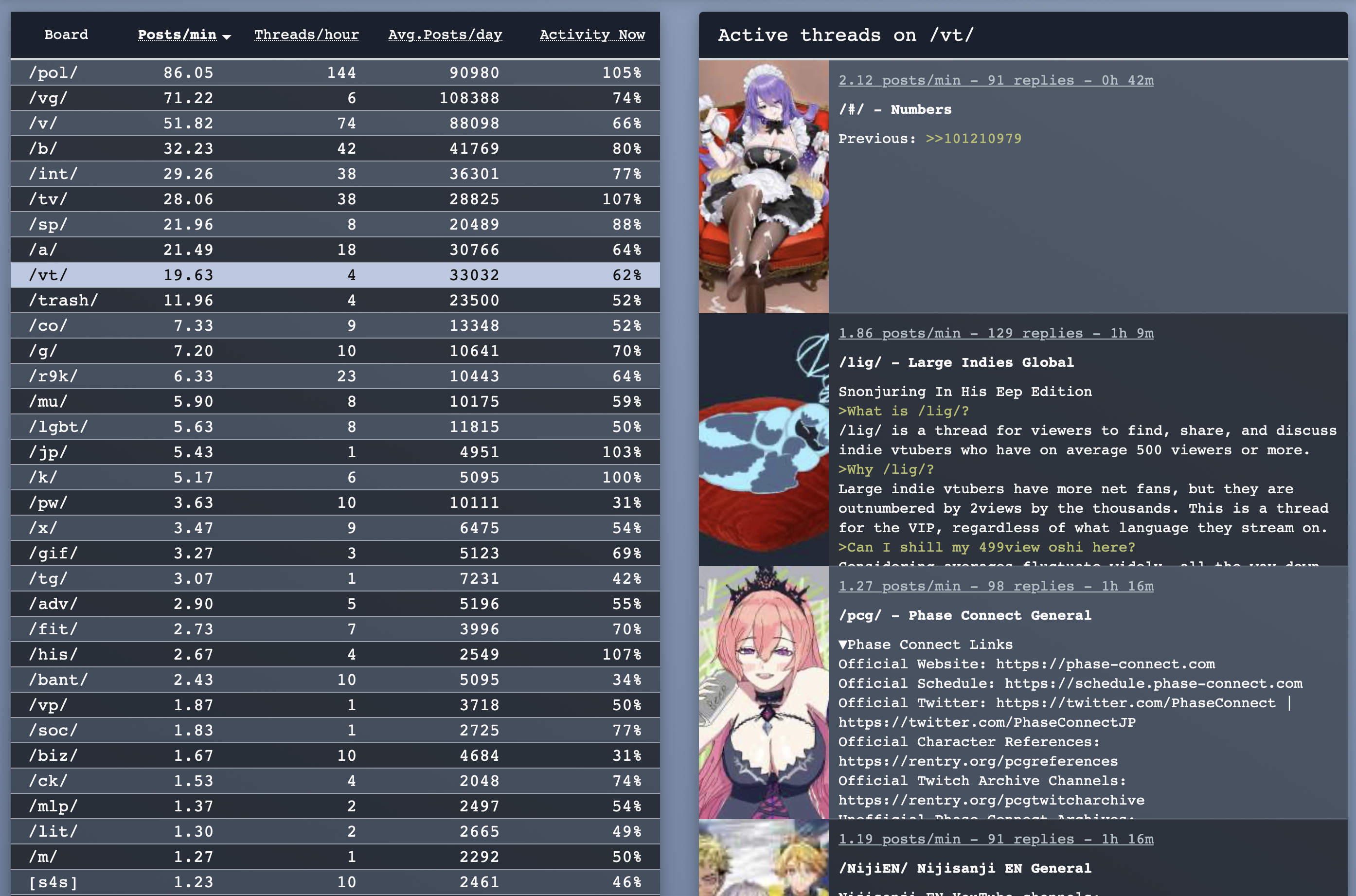The image size is (1356, 896).
Task: Choose the [s4s] board row
Action: (335, 882)
